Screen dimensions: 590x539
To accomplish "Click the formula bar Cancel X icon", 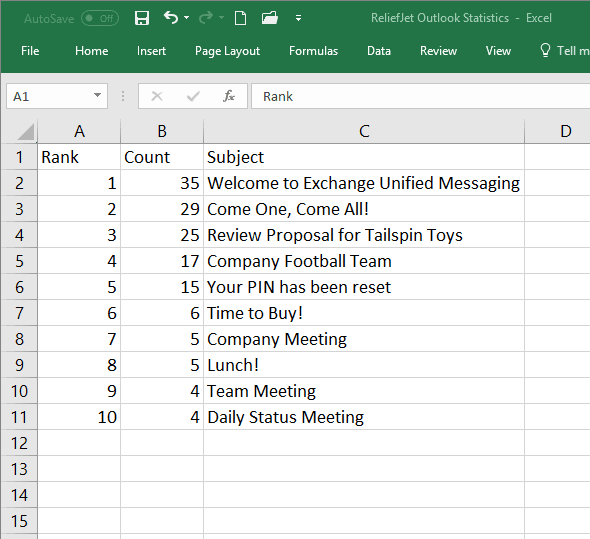I will pyautogui.click(x=157, y=96).
